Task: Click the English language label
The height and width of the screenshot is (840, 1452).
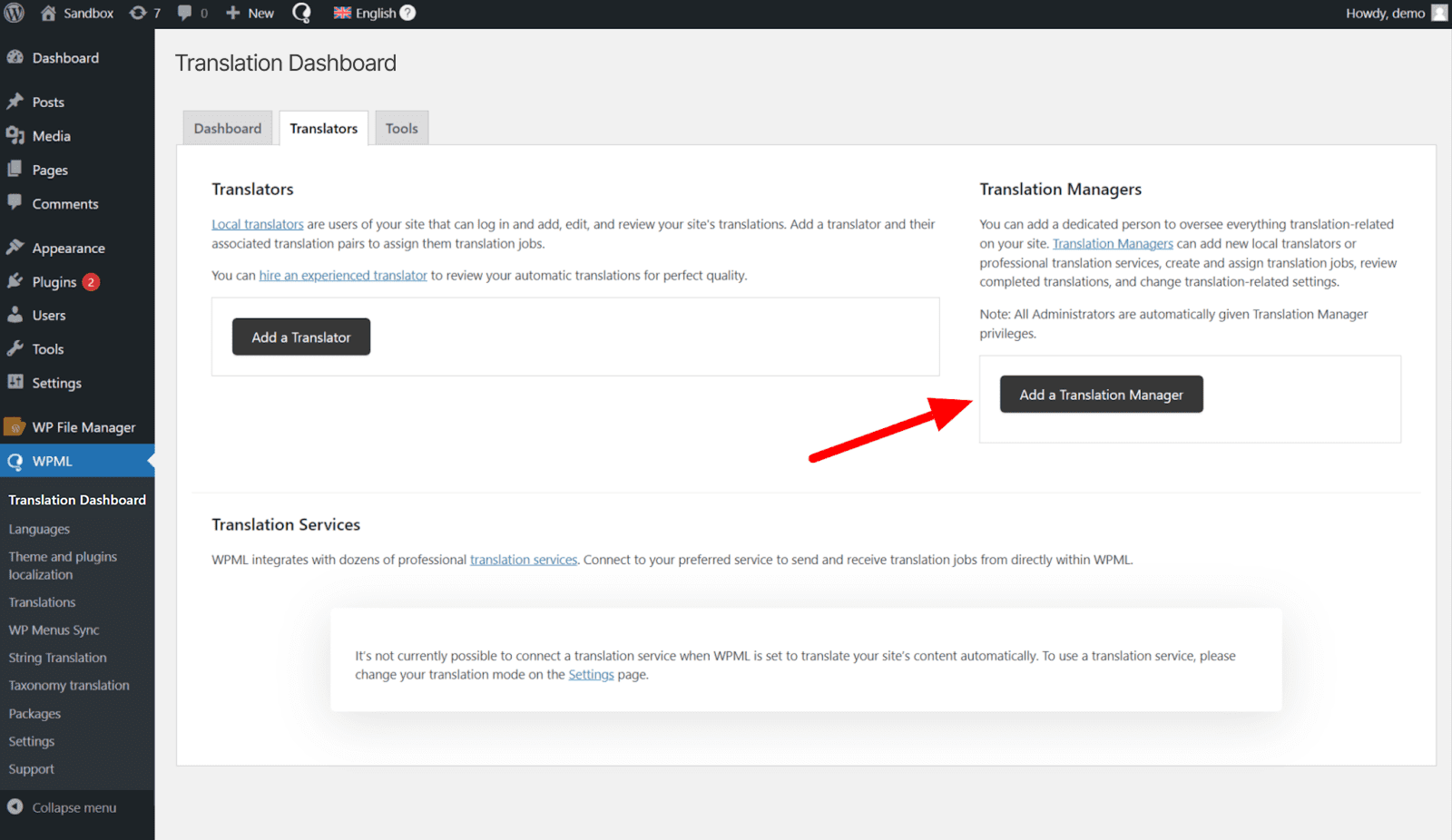Action: pos(376,13)
